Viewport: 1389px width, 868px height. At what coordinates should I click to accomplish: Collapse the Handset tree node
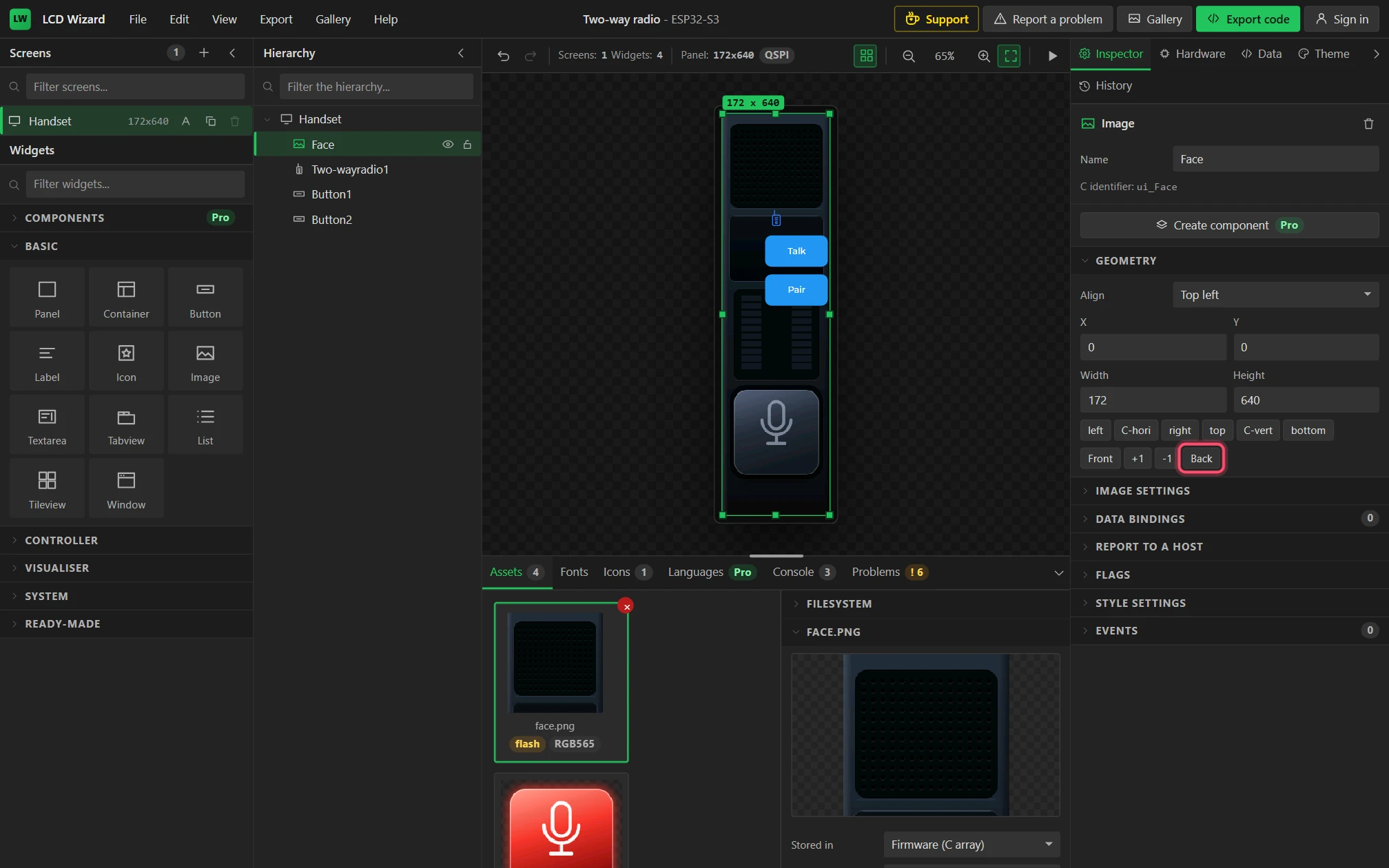point(267,119)
